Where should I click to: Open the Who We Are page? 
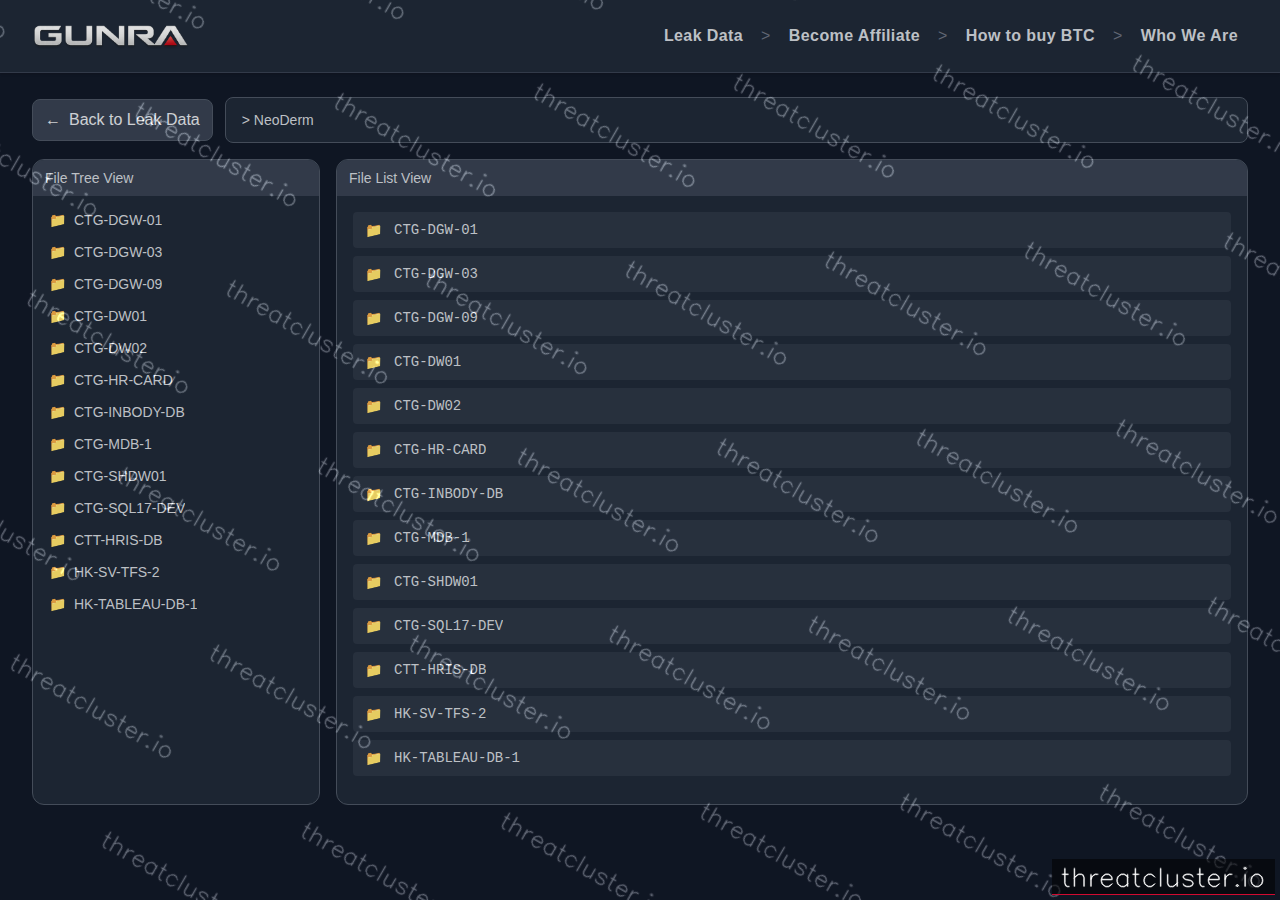[1189, 35]
